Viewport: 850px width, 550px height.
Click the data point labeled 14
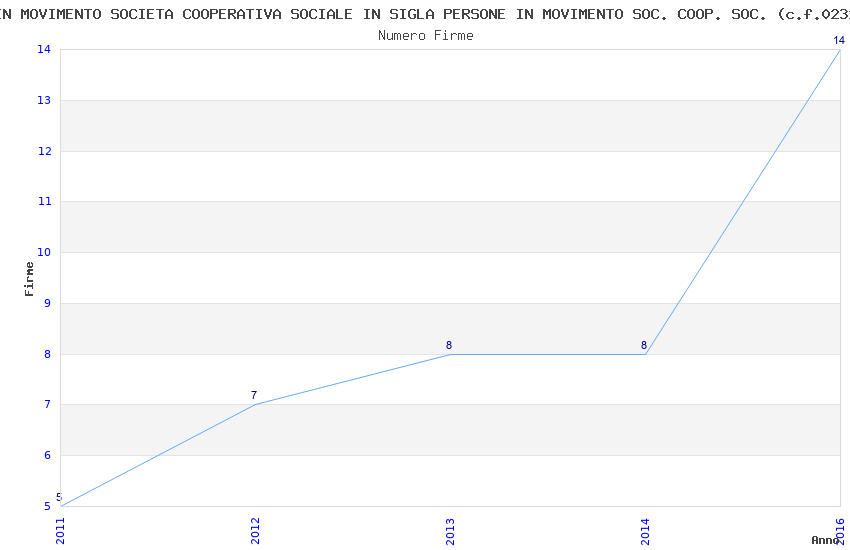click(839, 41)
